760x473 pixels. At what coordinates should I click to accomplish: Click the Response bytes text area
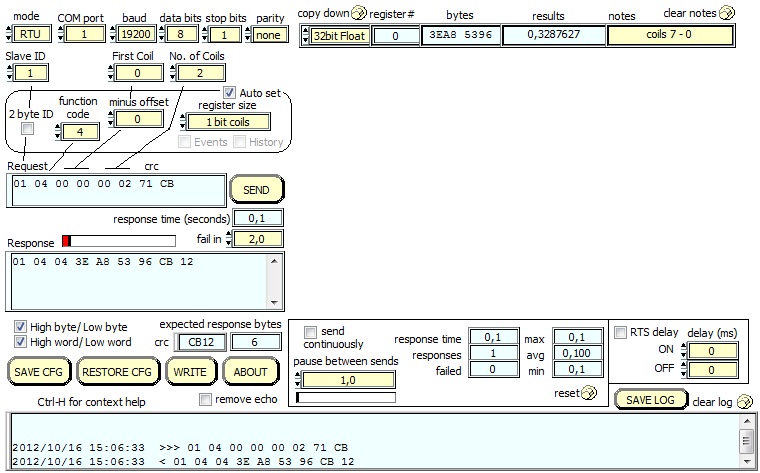point(140,282)
